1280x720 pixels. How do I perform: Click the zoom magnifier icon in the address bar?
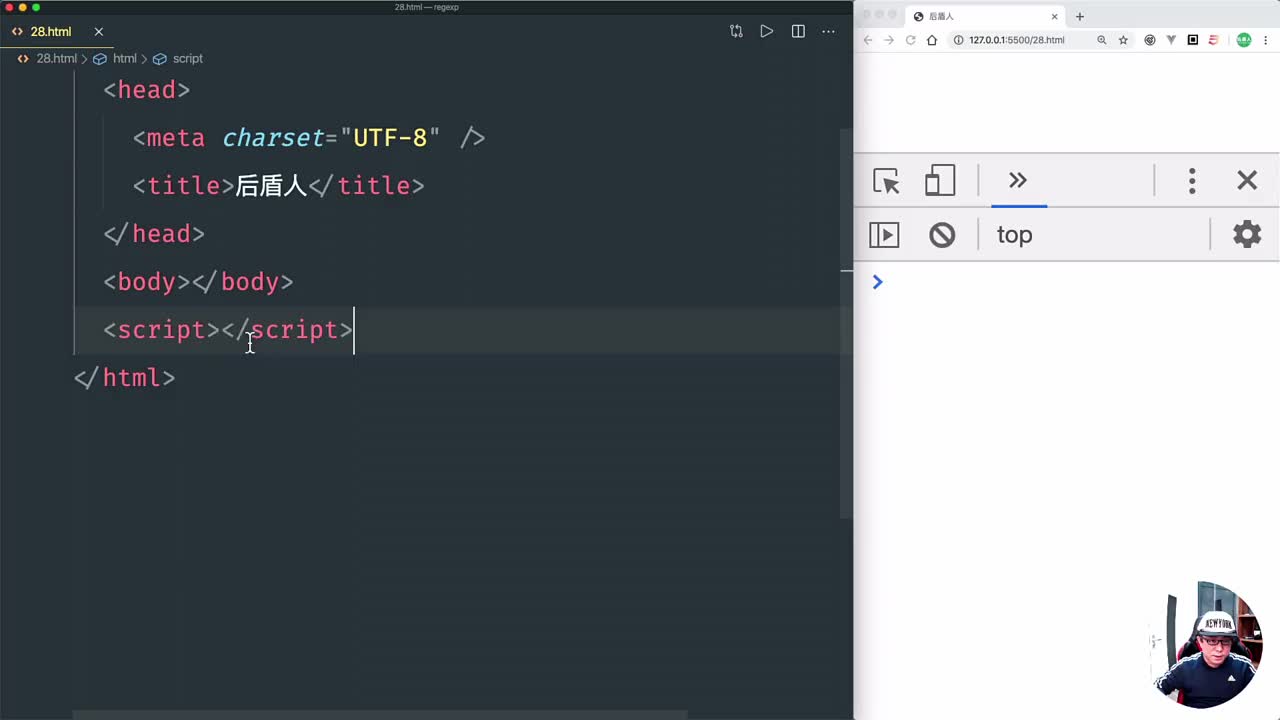click(x=1102, y=40)
